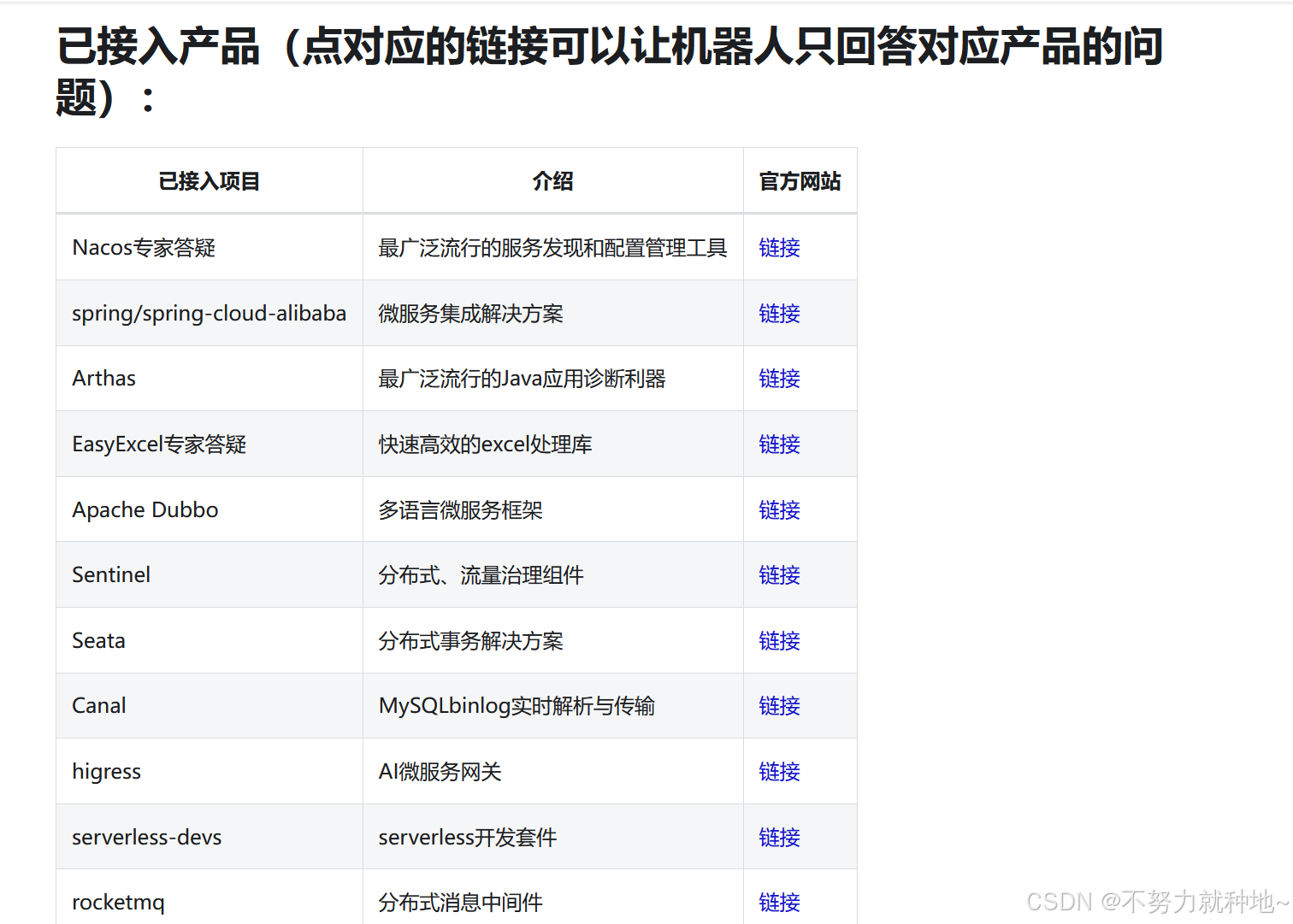
Task: Open the 链接 link in Seata row
Action: (779, 641)
